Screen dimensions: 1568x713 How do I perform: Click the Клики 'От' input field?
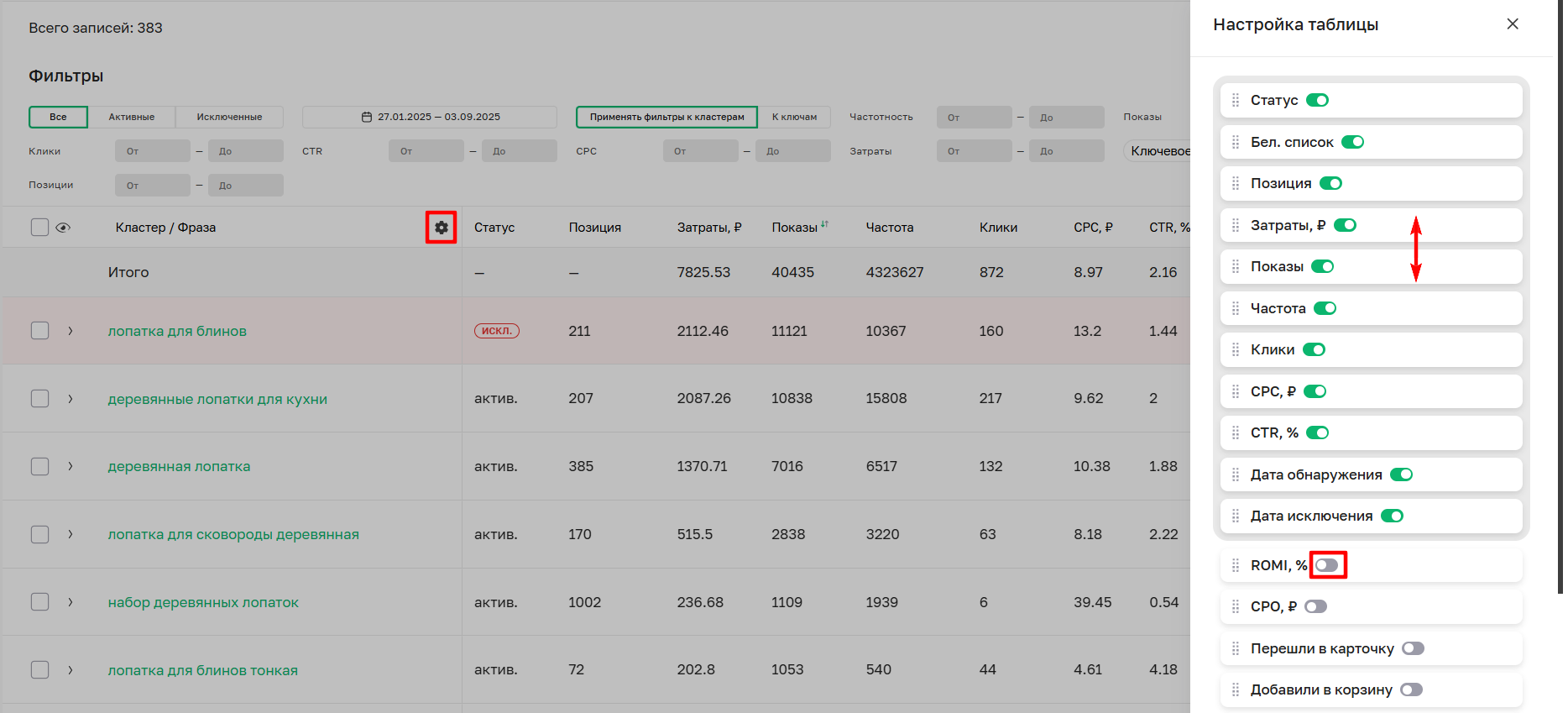pyautogui.click(x=153, y=151)
